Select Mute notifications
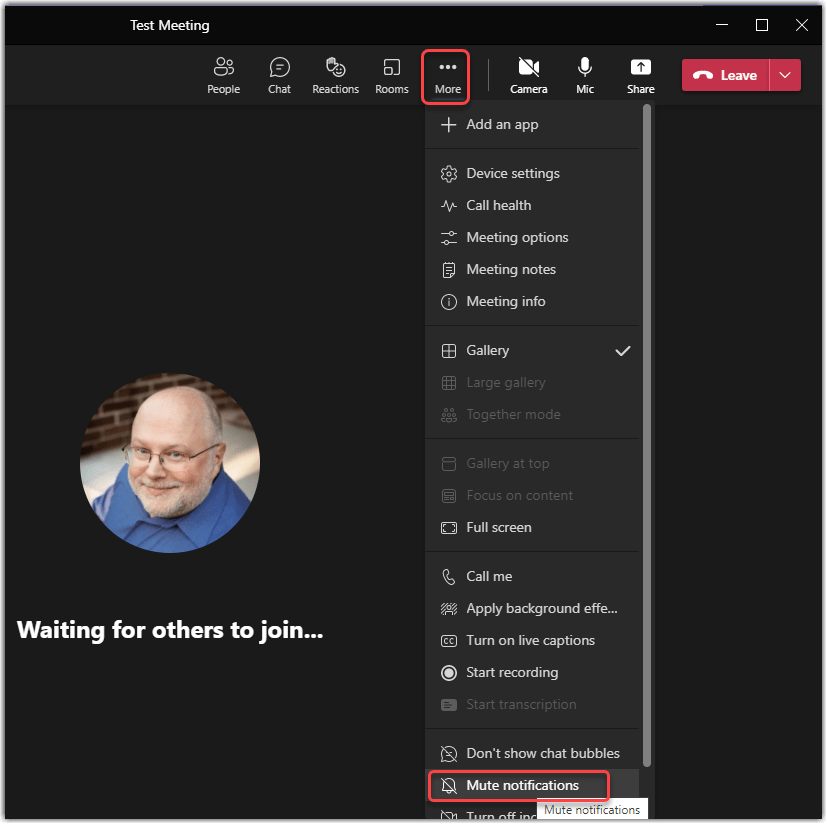827x824 pixels. [521, 785]
